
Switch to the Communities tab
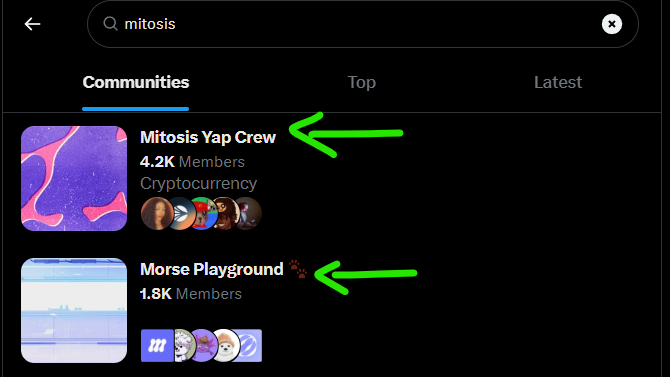coord(136,82)
